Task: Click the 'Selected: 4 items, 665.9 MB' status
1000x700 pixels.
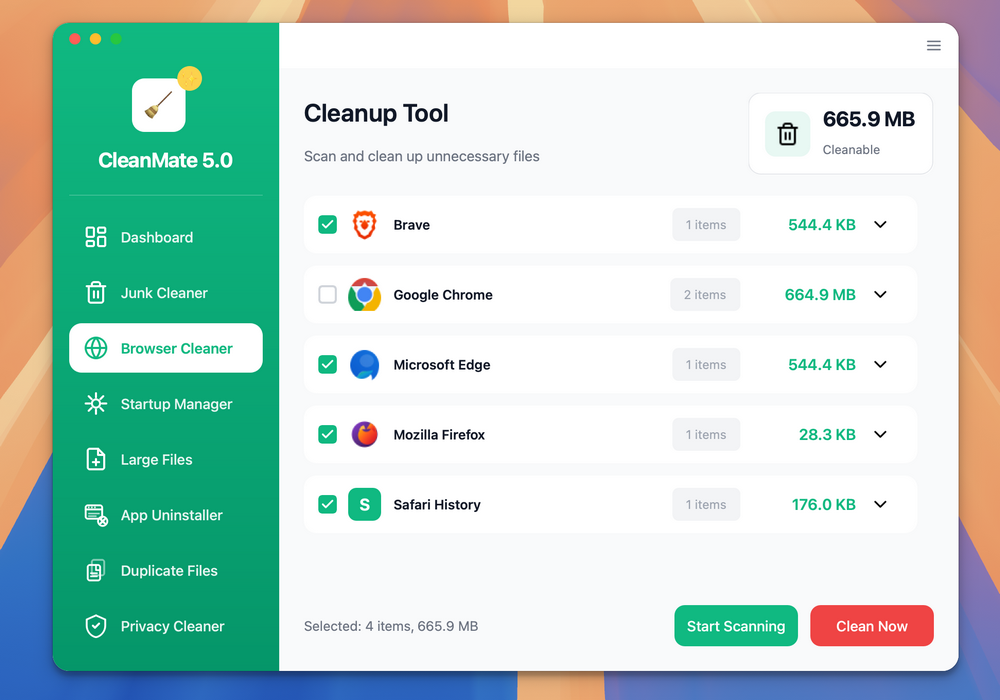Action: [x=391, y=626]
